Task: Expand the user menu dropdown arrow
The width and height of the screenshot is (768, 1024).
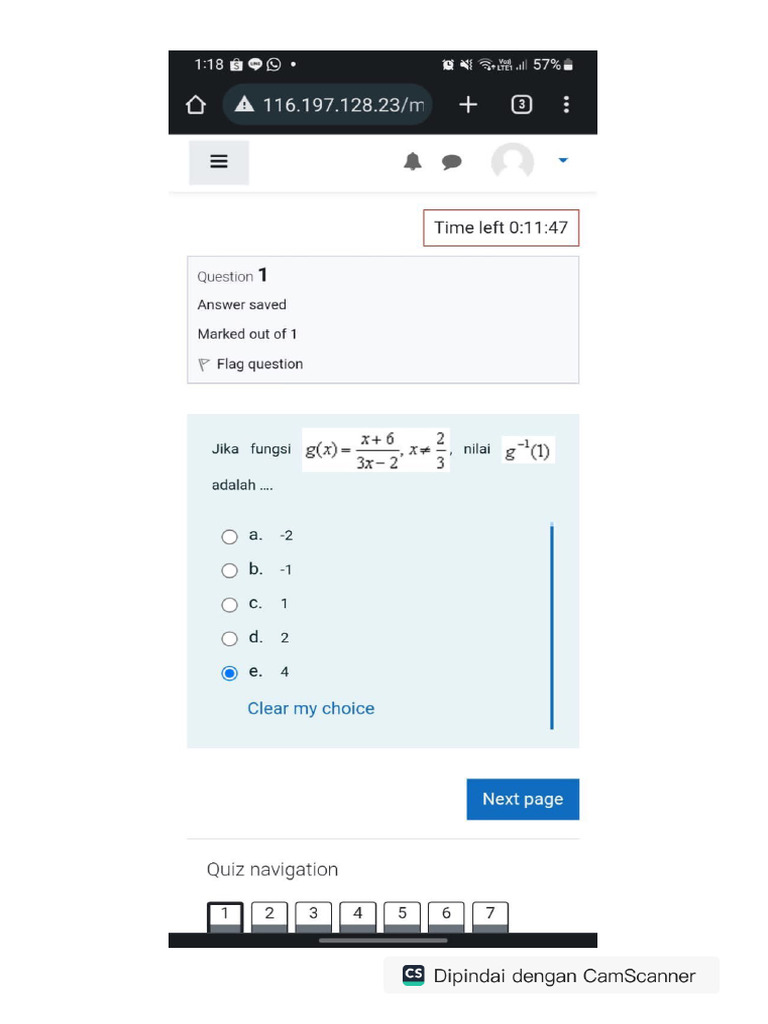Action: [x=563, y=160]
